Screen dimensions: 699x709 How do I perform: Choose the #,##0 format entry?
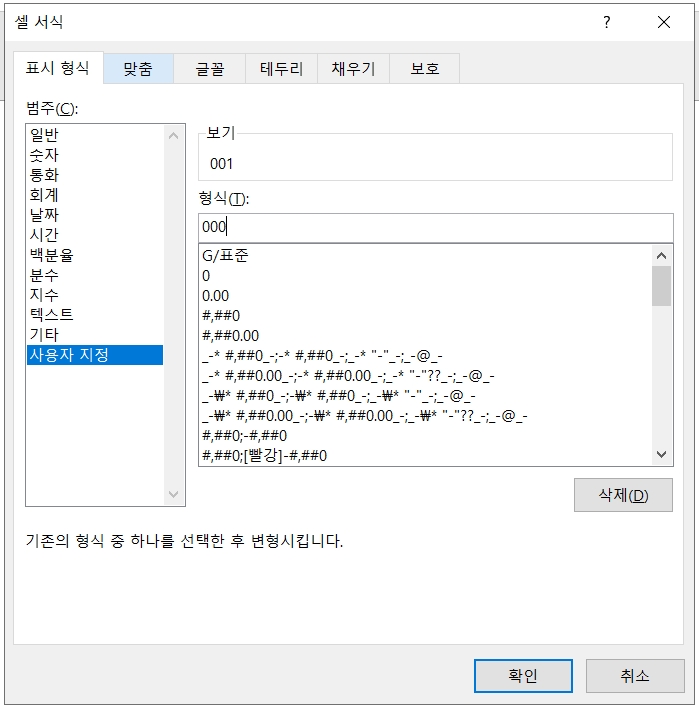click(x=425, y=316)
